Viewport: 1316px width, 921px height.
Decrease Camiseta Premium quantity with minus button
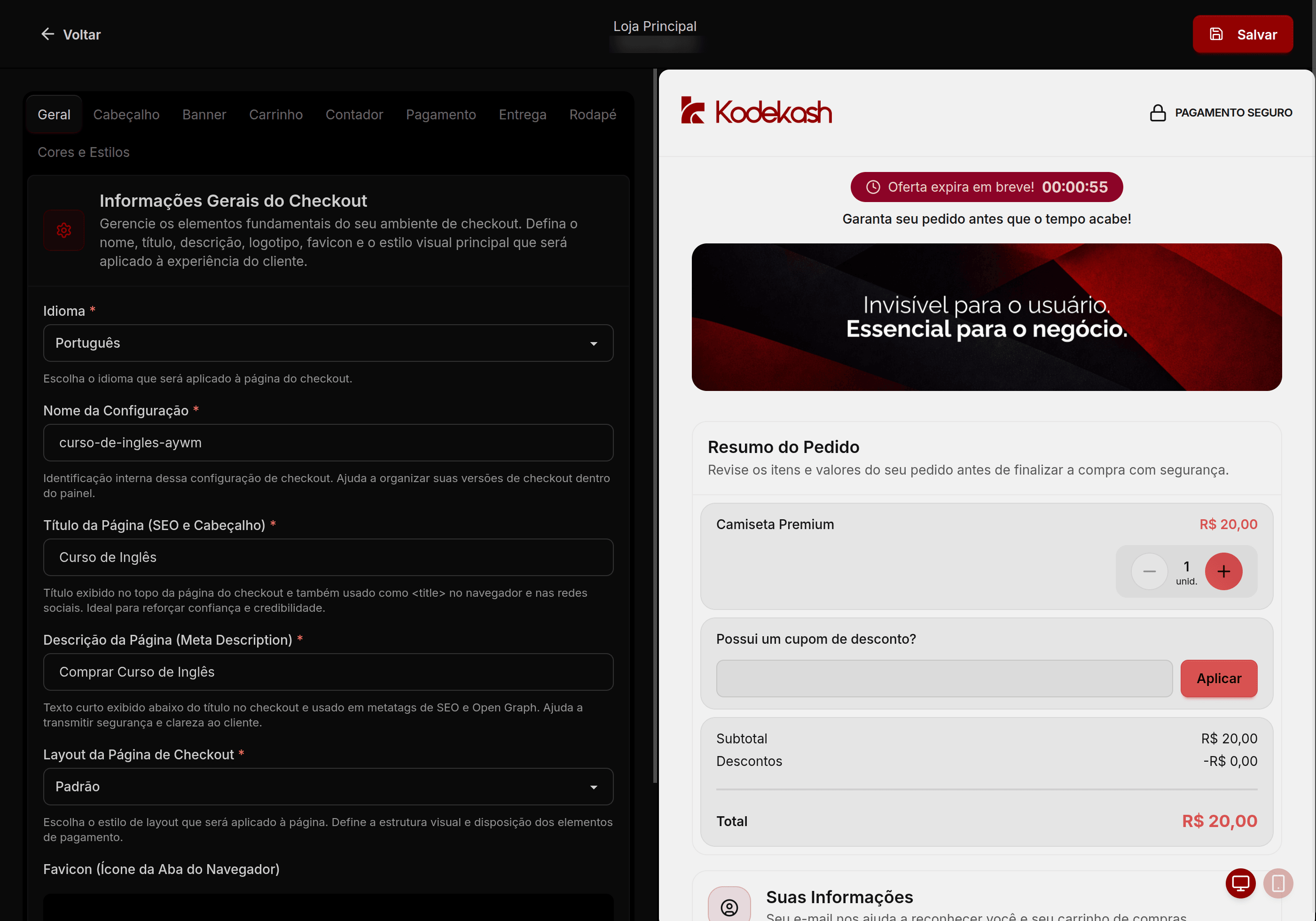(1149, 571)
